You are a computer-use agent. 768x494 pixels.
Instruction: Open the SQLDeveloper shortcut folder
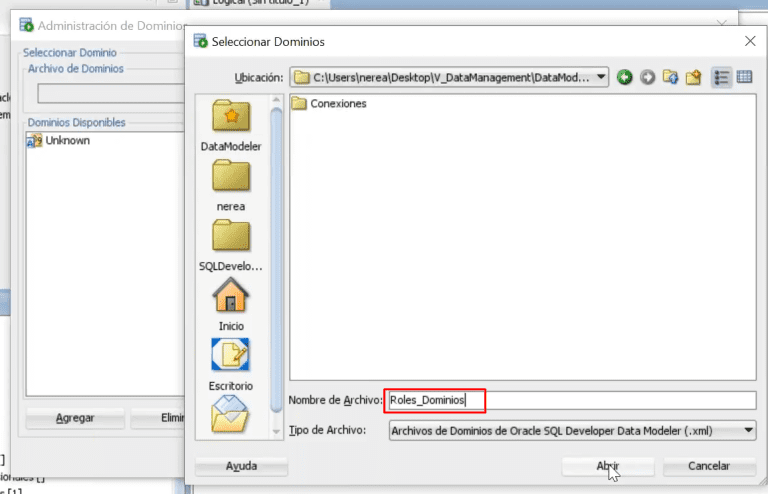tap(231, 244)
